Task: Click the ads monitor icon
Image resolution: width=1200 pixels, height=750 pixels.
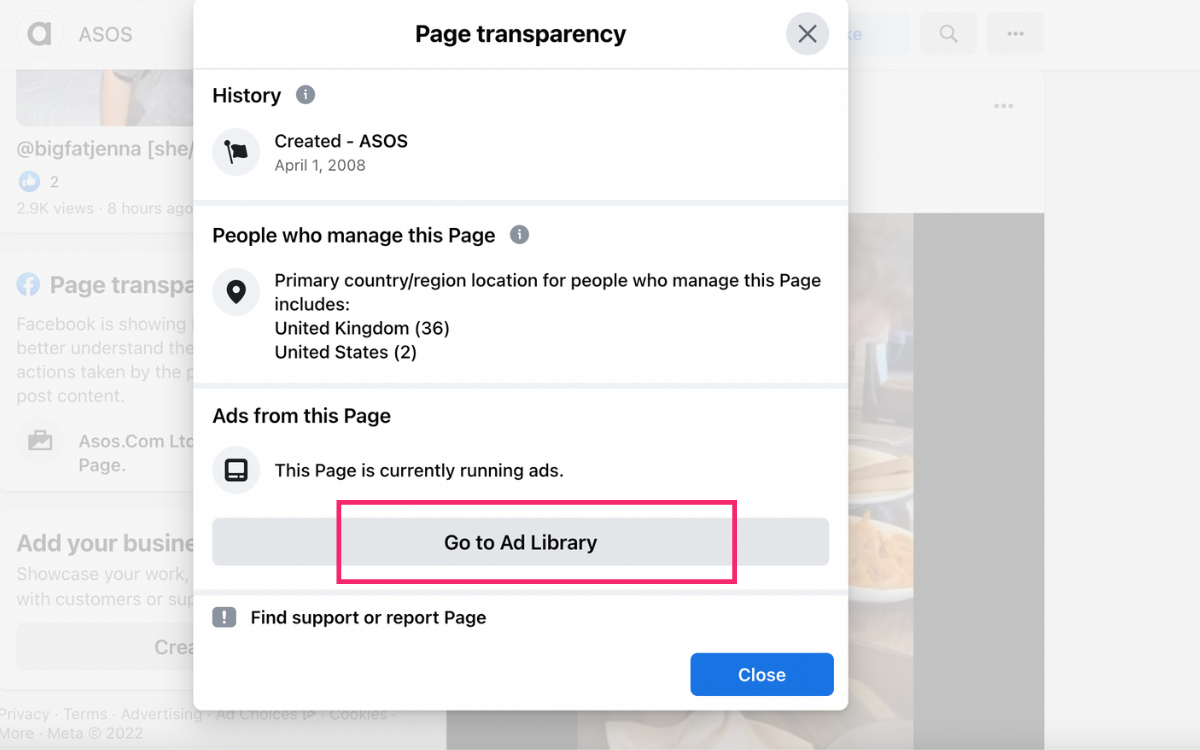Action: point(237,470)
